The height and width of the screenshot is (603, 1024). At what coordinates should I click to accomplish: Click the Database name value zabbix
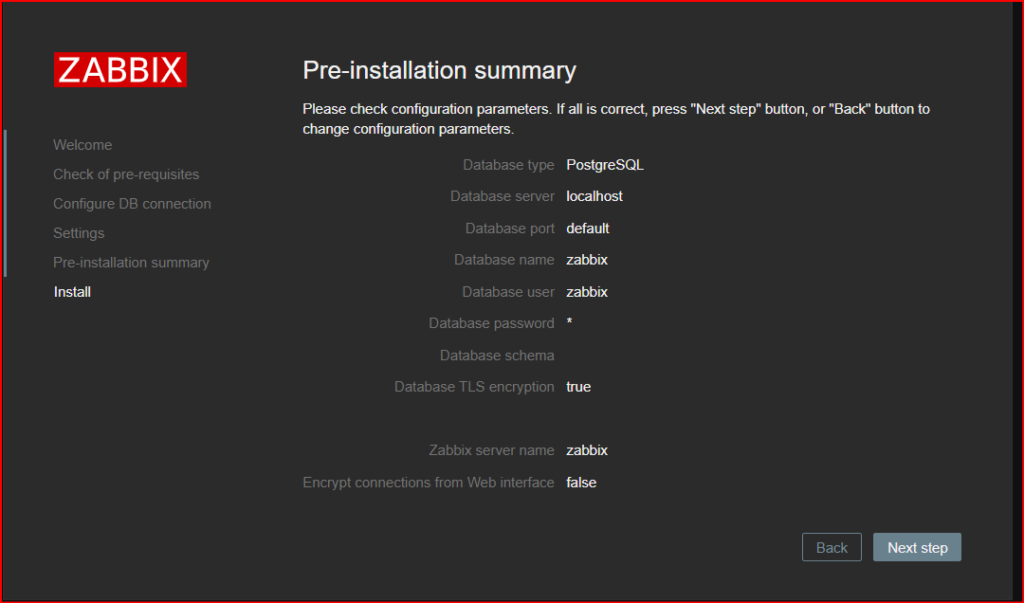point(587,260)
